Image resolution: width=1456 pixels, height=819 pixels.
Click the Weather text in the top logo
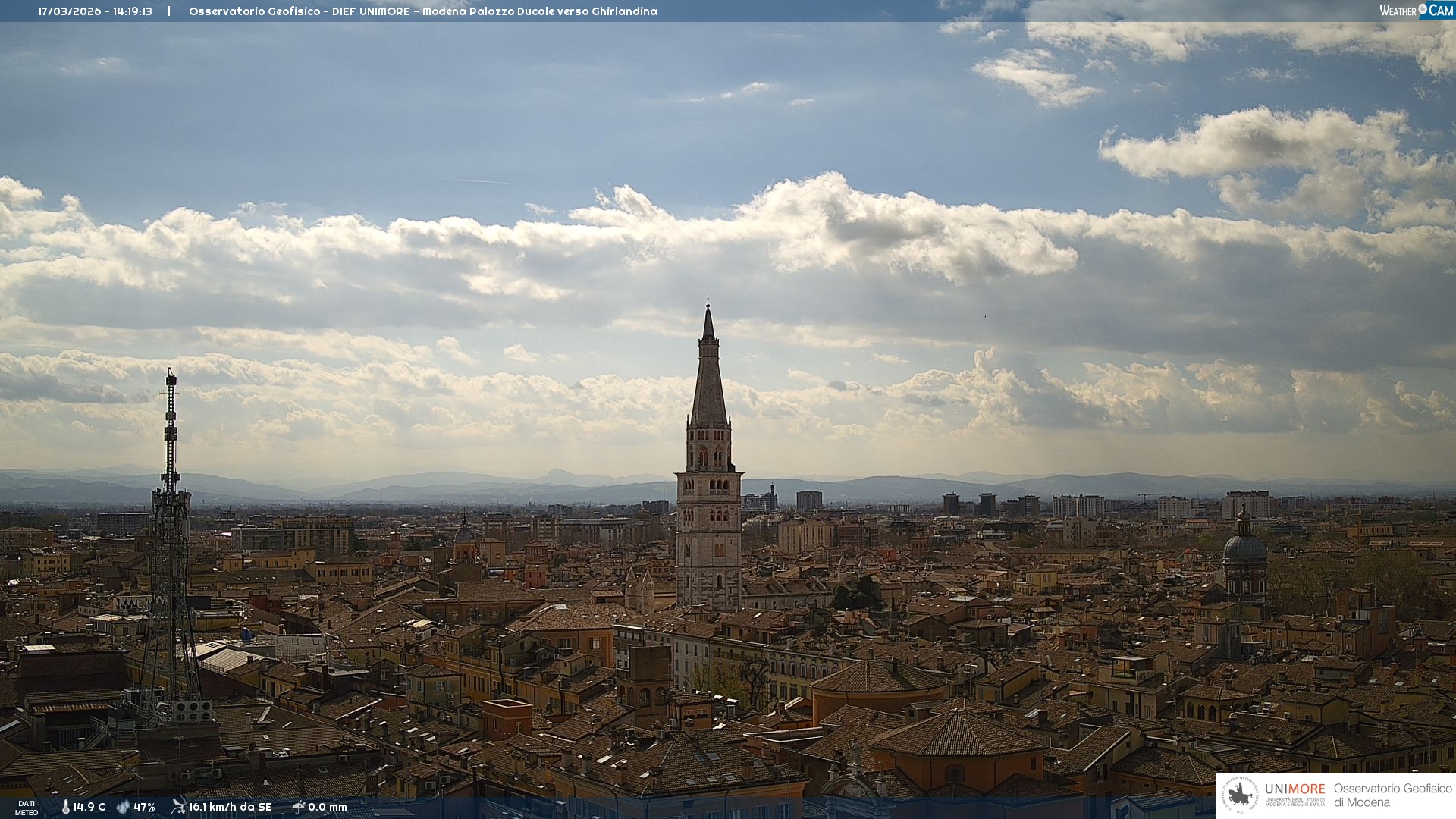click(x=1398, y=11)
